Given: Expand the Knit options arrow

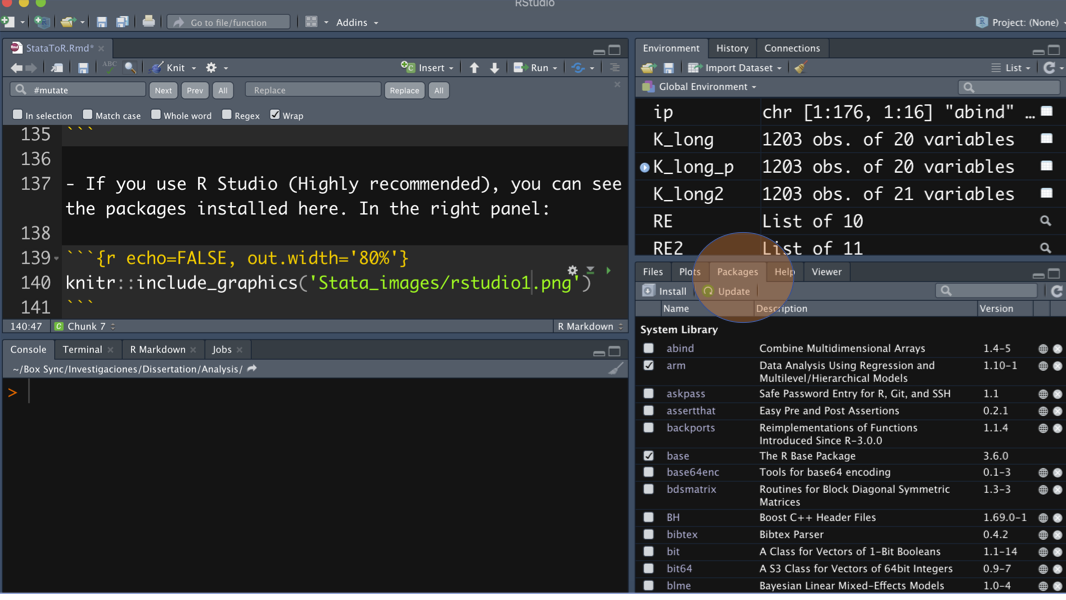Looking at the screenshot, I should click(194, 68).
